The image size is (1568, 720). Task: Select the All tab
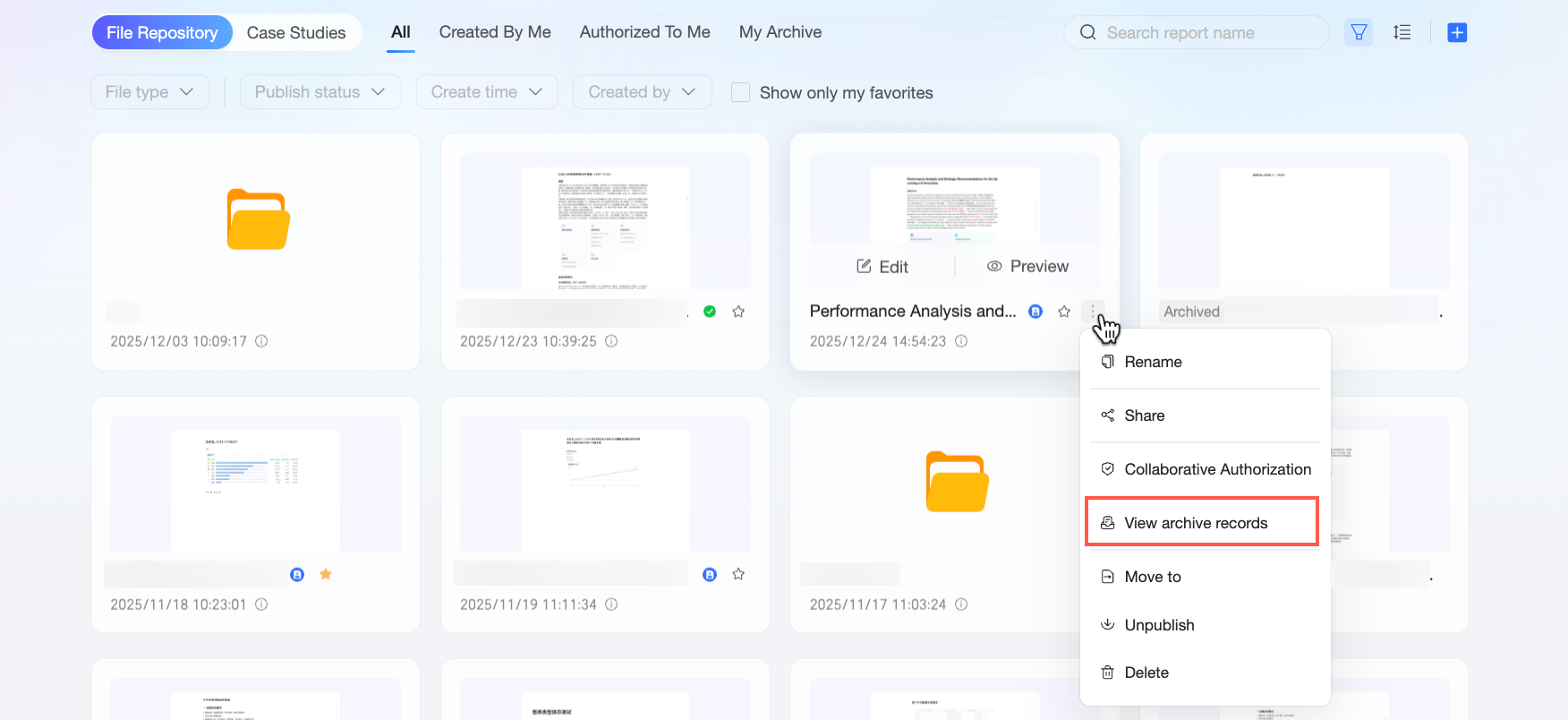(401, 32)
